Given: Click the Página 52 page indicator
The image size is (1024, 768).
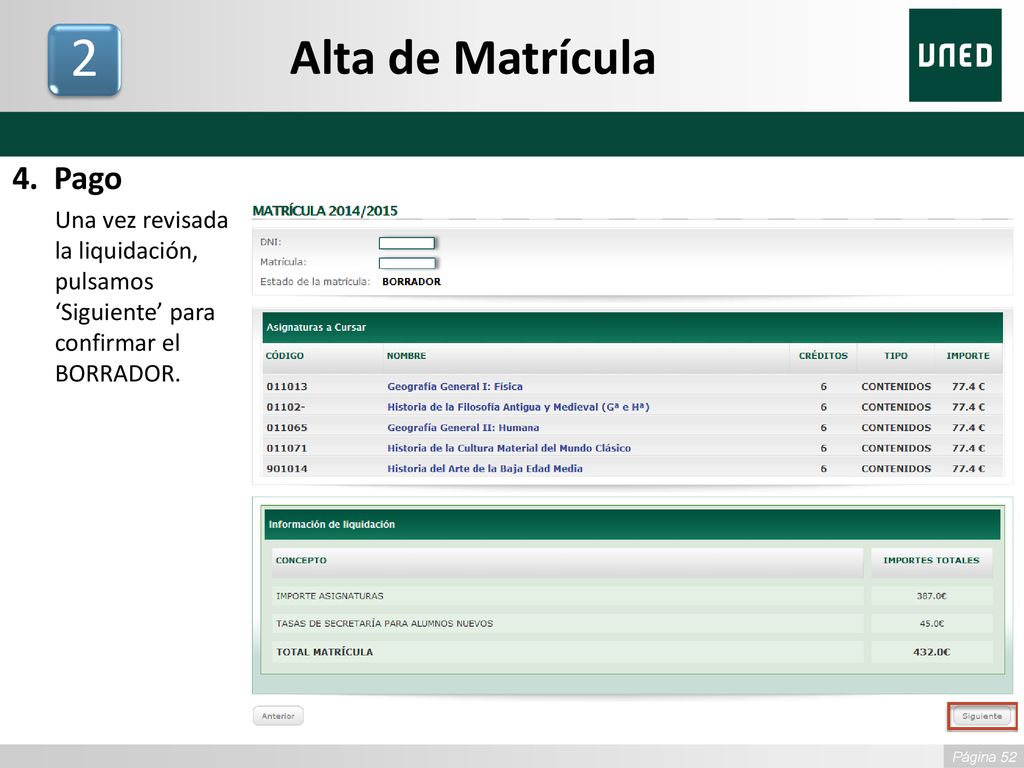Looking at the screenshot, I should click(x=984, y=757).
